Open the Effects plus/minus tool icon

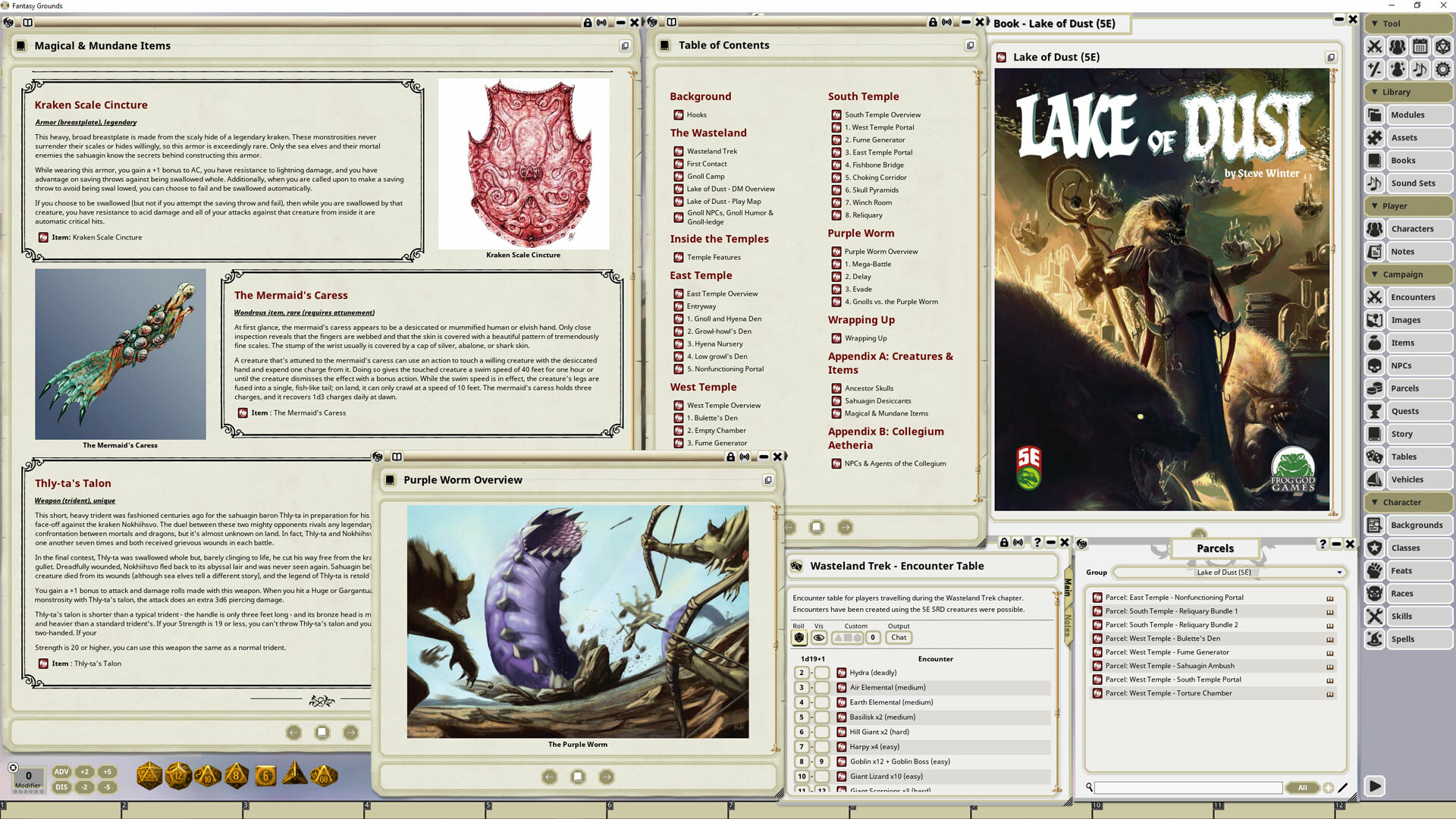click(1375, 69)
